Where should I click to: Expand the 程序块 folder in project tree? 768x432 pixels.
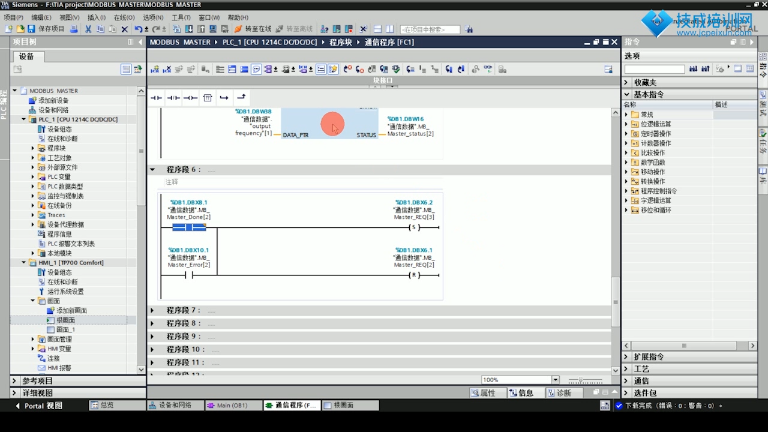(x=33, y=148)
